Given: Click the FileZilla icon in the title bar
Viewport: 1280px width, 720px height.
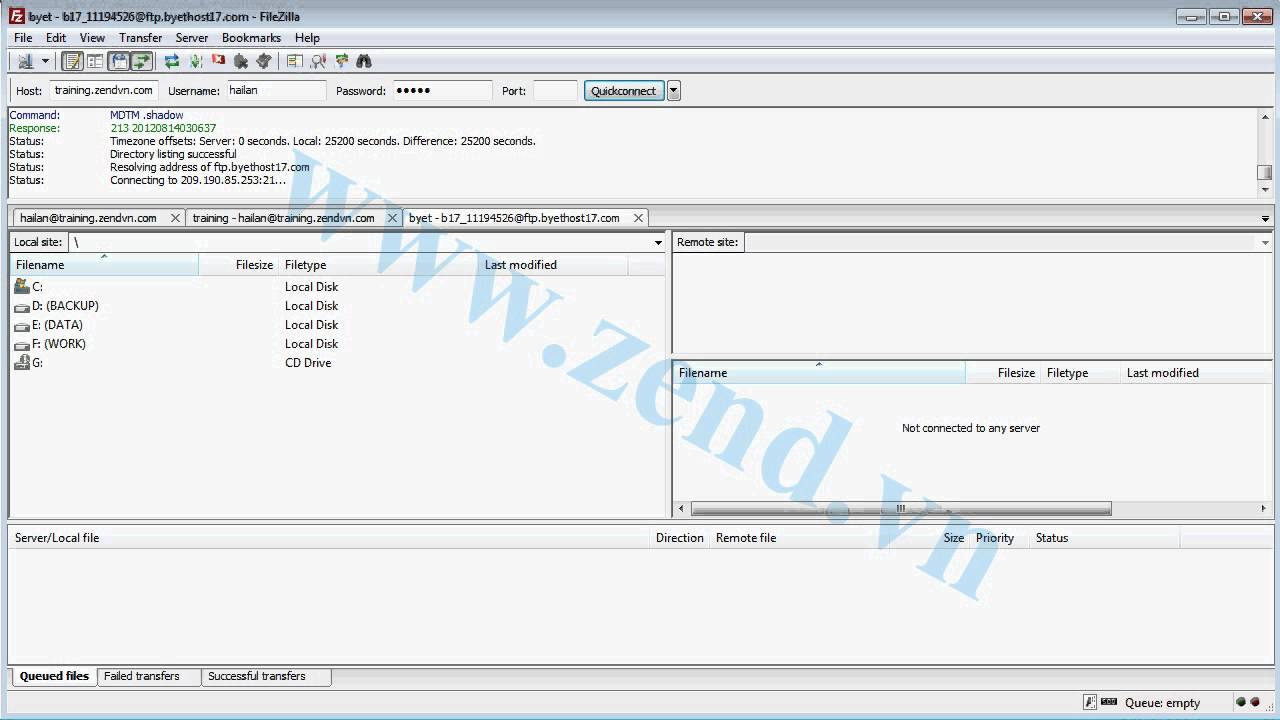Looking at the screenshot, I should point(17,16).
